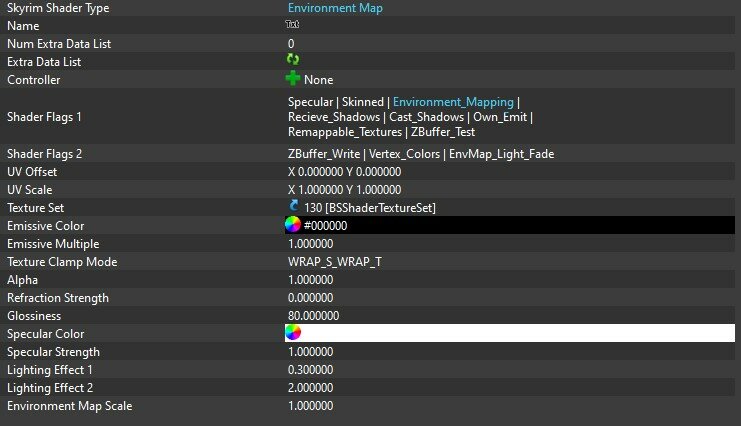The height and width of the screenshot is (426, 741).
Task: Open Shader Flags 2 value ZBuffer_Write list
Action: coord(421,154)
